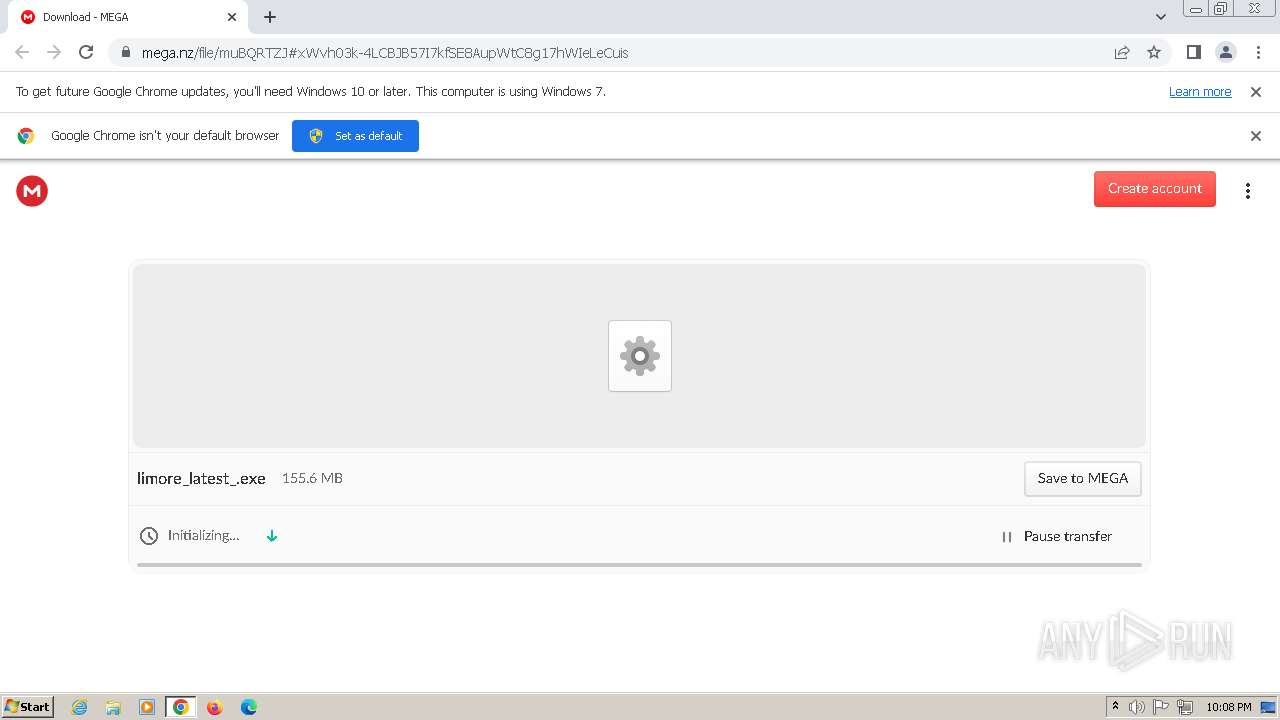
Task: Switch to Chrome in taskbar
Action: 181,707
